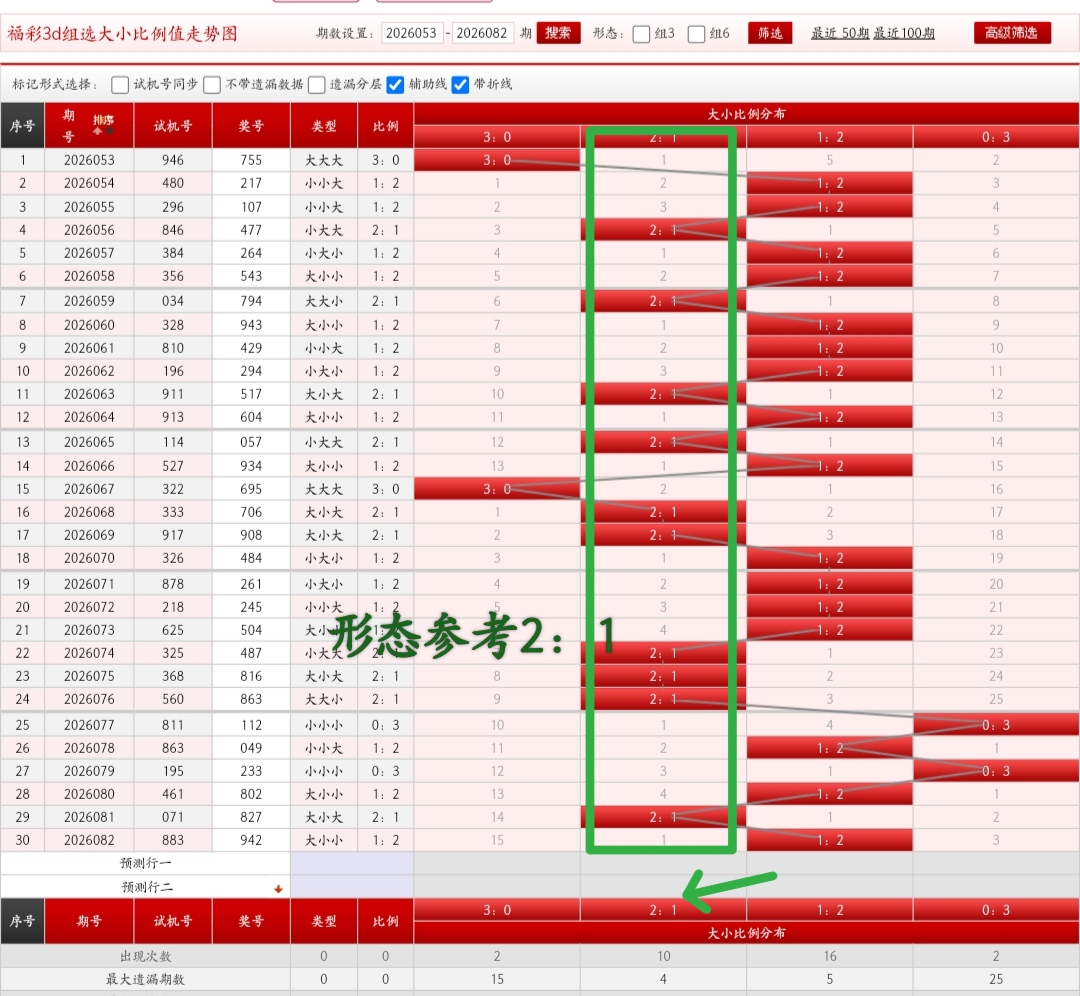Click the 筛选 button
This screenshot has width=1080, height=996.
coord(770,33)
